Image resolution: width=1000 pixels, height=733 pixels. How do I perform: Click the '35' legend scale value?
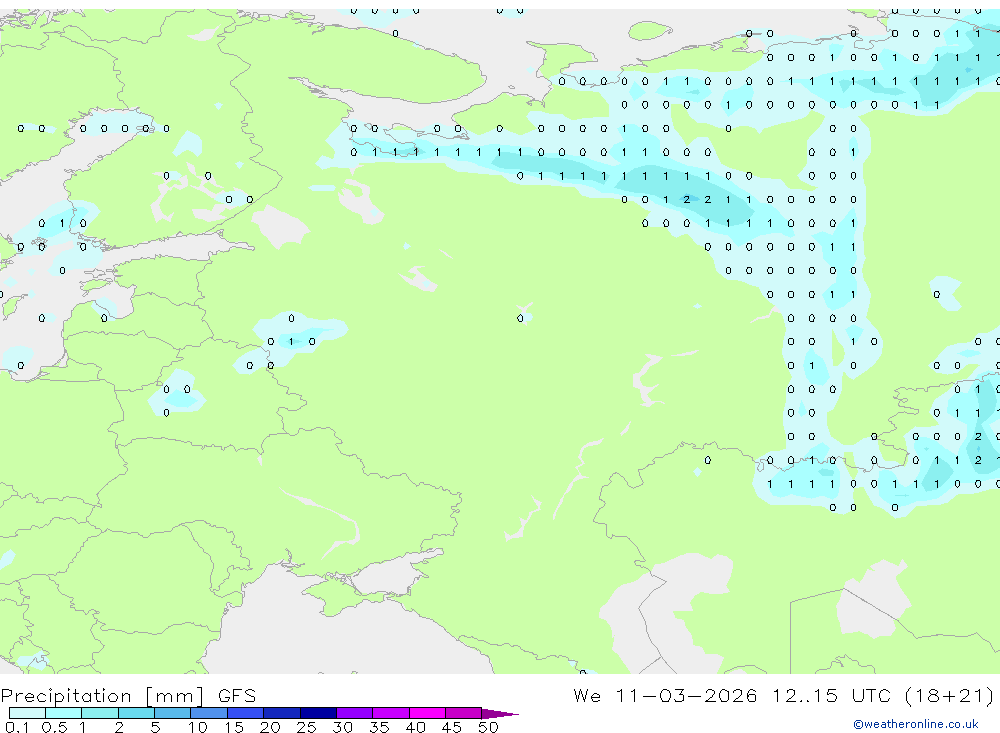tap(379, 727)
